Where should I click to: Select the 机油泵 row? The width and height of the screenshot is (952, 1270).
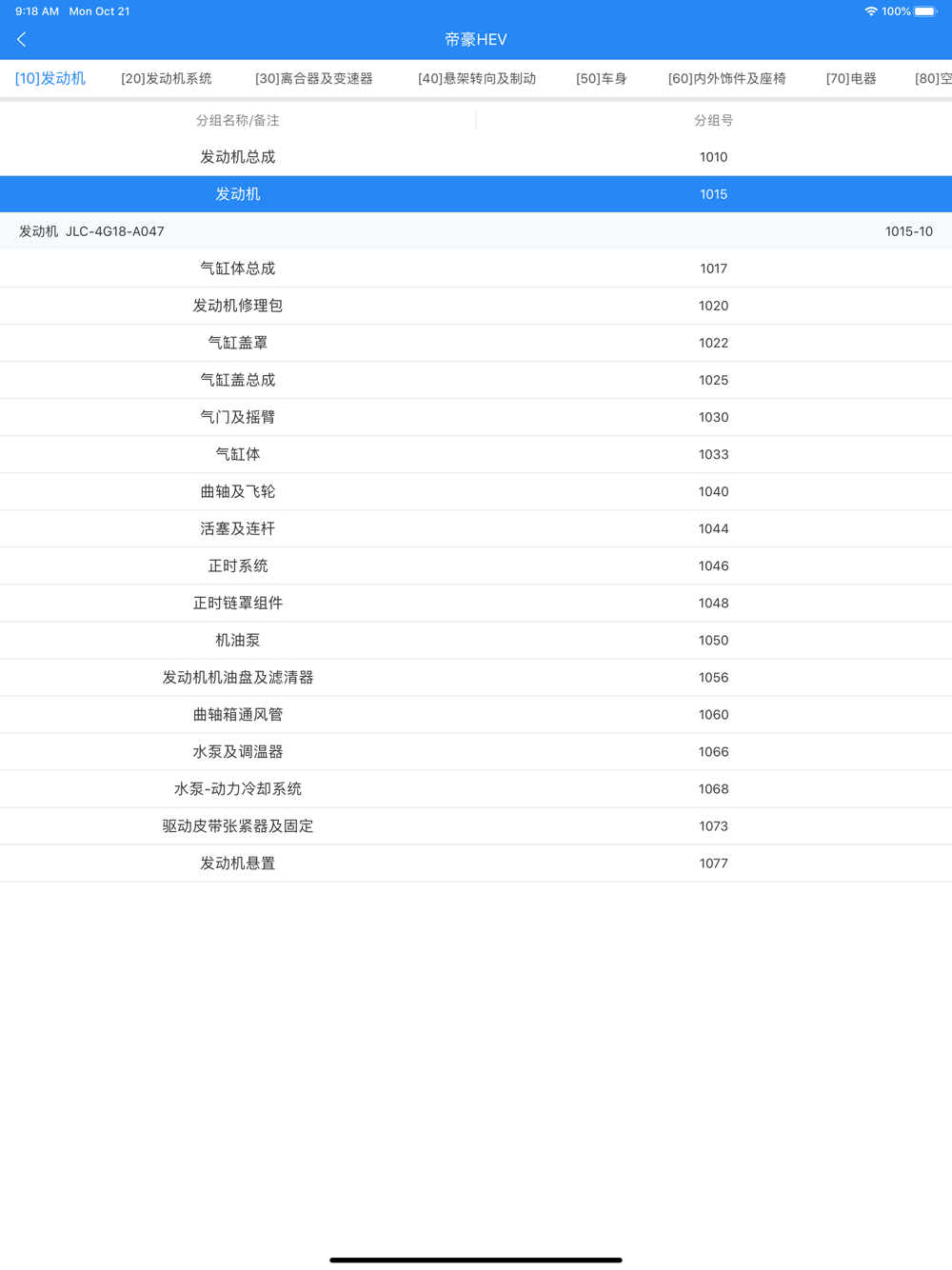(x=476, y=640)
